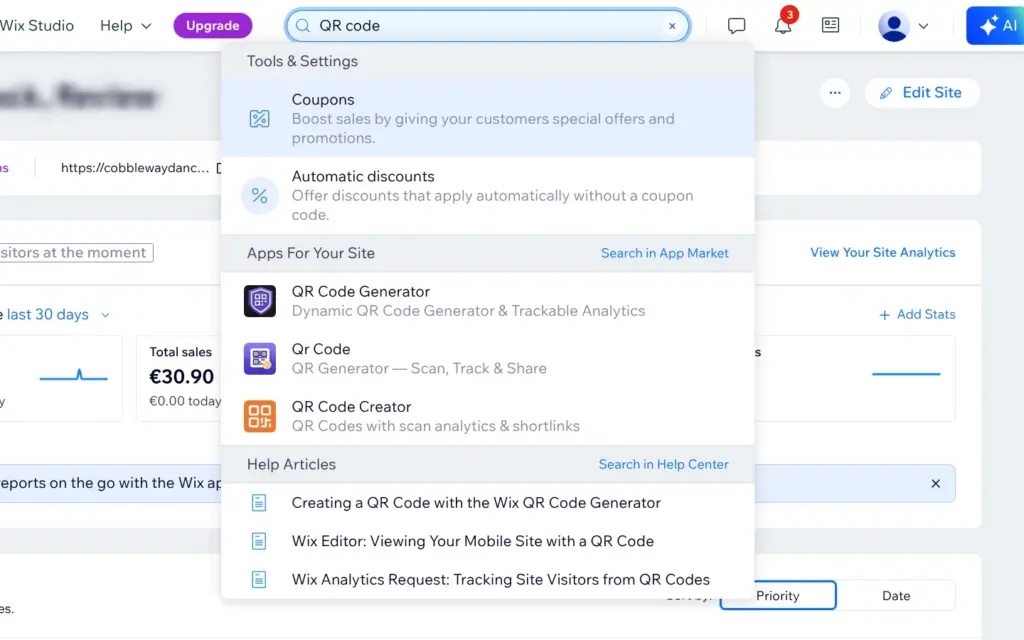Open Wix Editor Viewing Mobile Site article
Screen dimensions: 1024x640
pos(487,541)
